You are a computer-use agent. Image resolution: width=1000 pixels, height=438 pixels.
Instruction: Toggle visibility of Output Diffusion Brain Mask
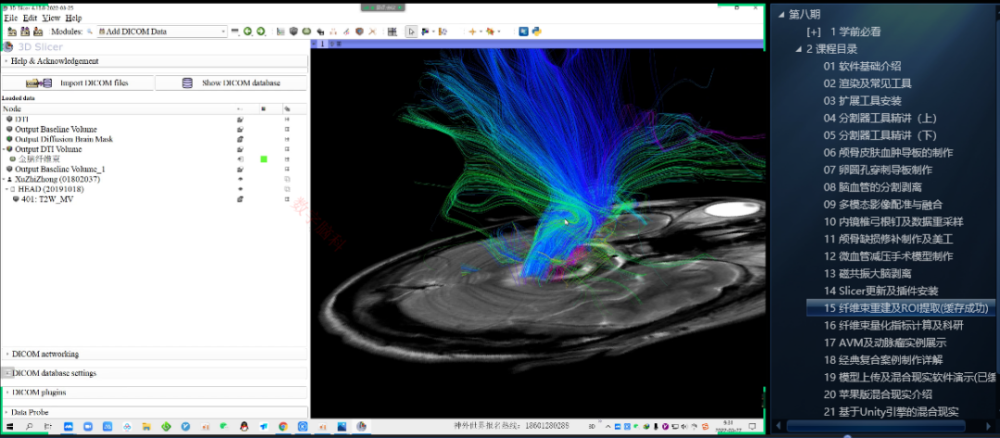240,139
